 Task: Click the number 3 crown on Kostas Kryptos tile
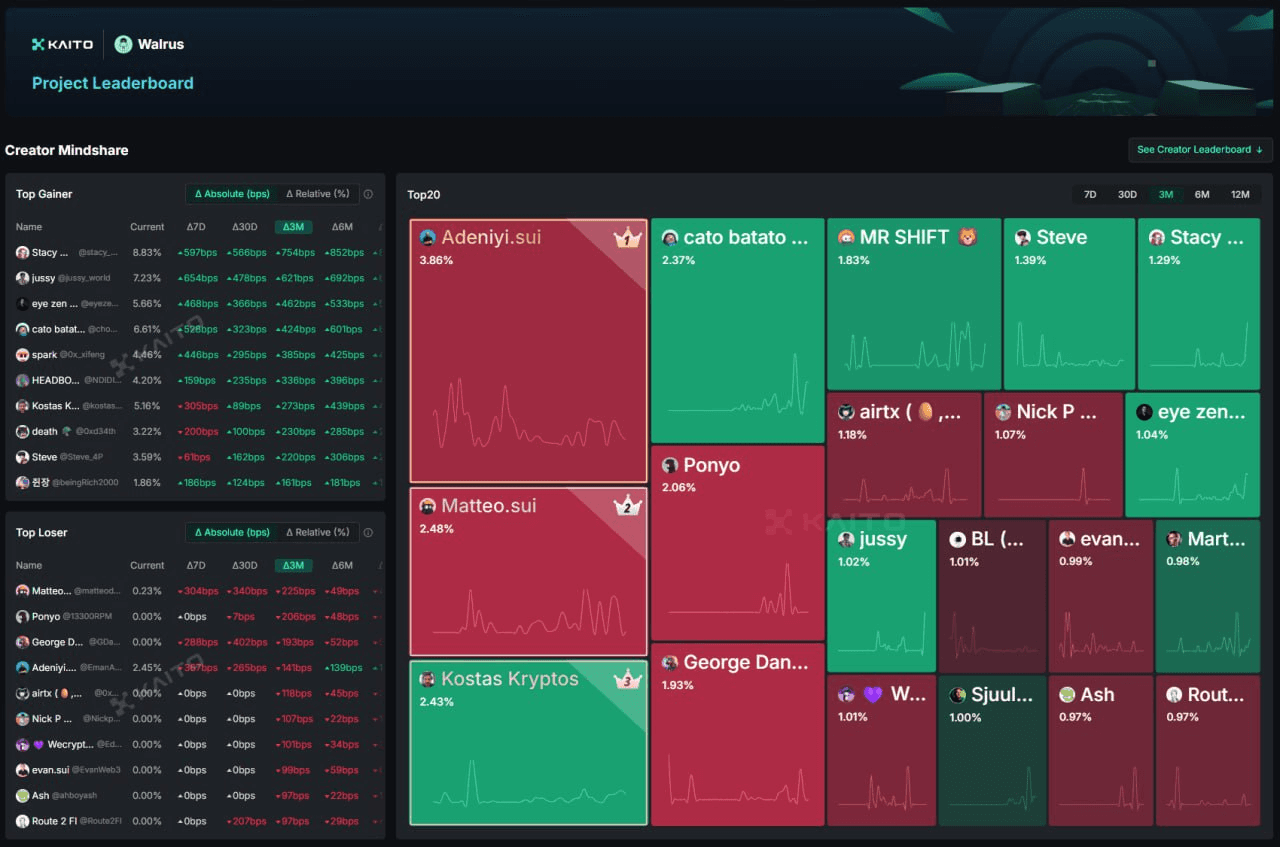627,679
